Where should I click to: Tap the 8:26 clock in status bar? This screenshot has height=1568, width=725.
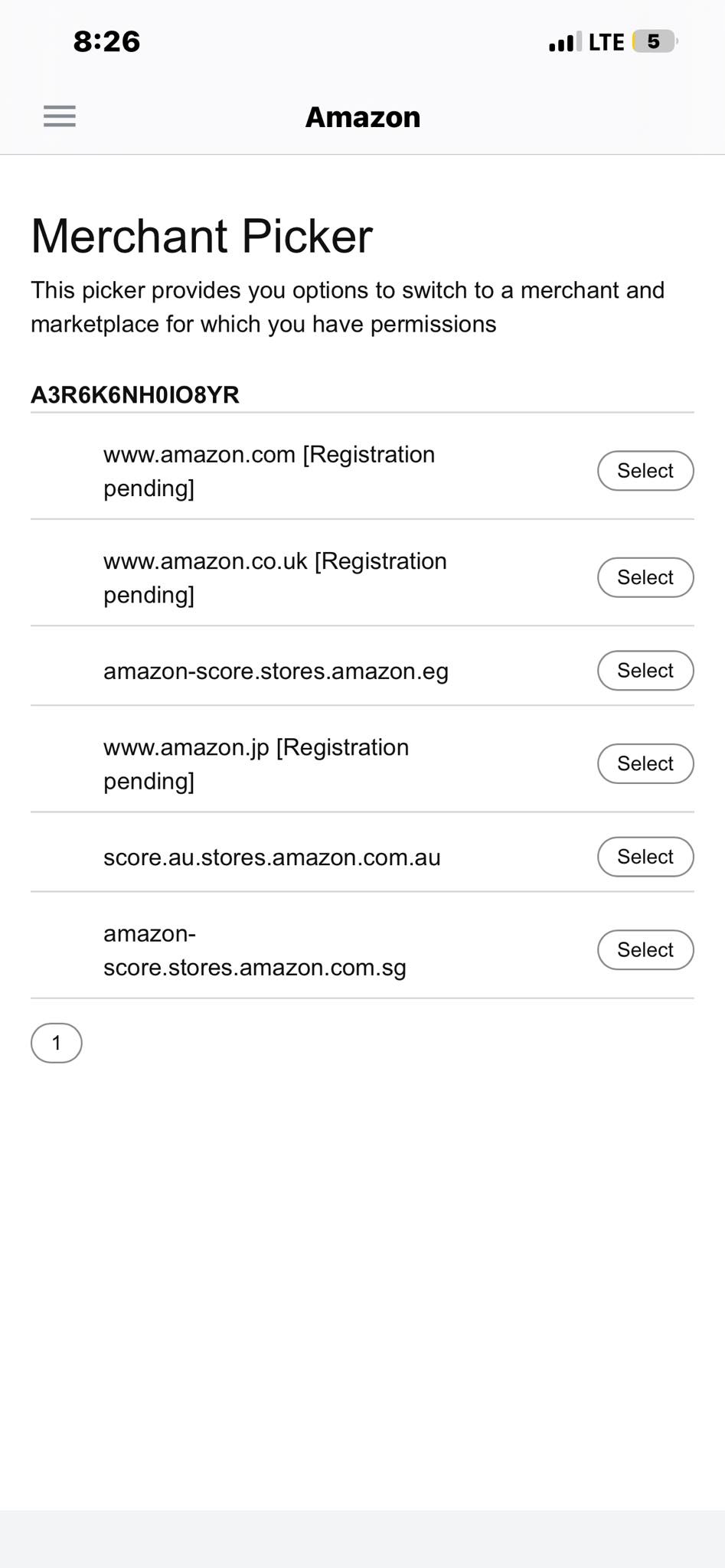pos(106,41)
